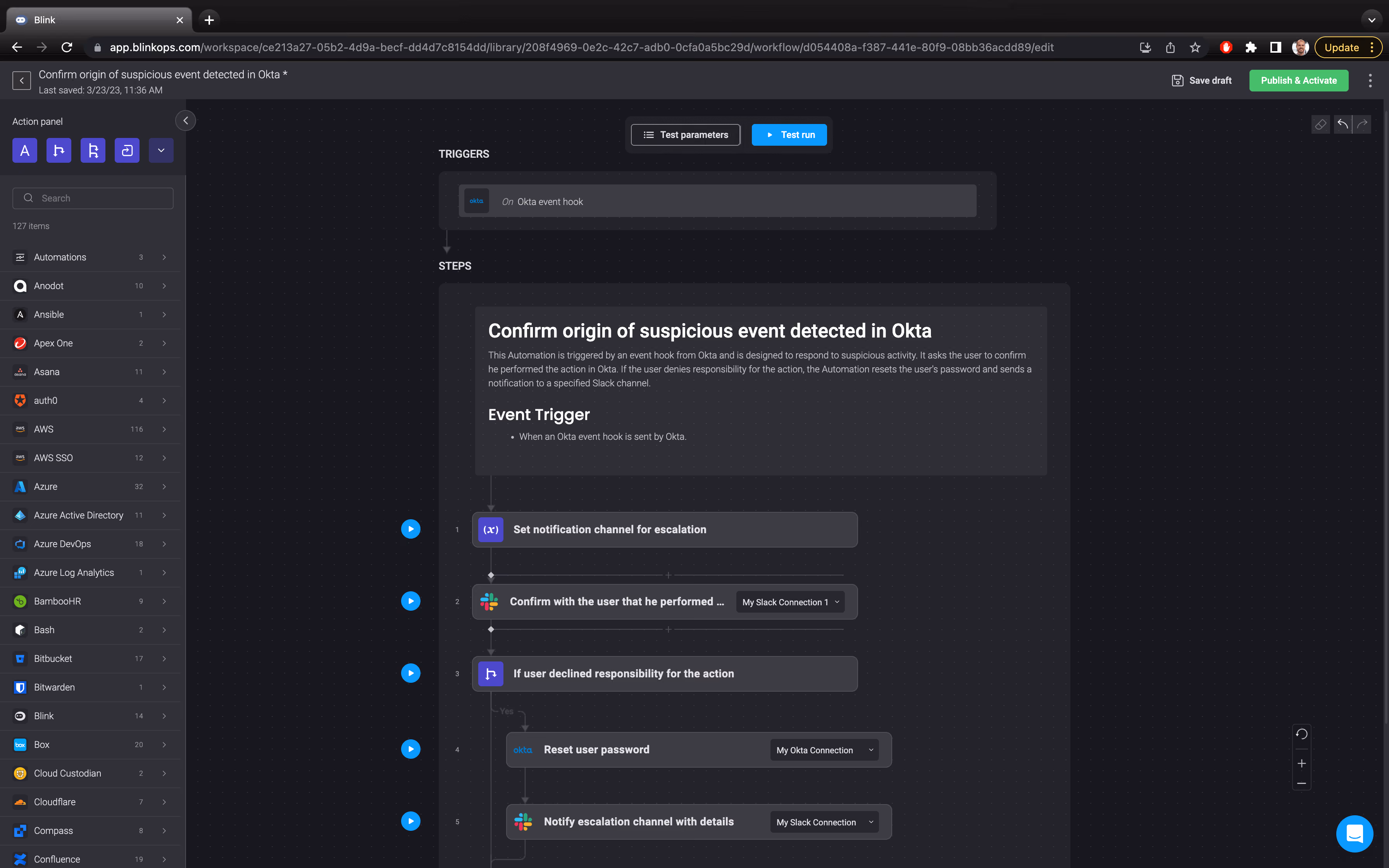Image resolution: width=1389 pixels, height=868 pixels.
Task: Reset canvas zoom
Action: coord(1301,734)
